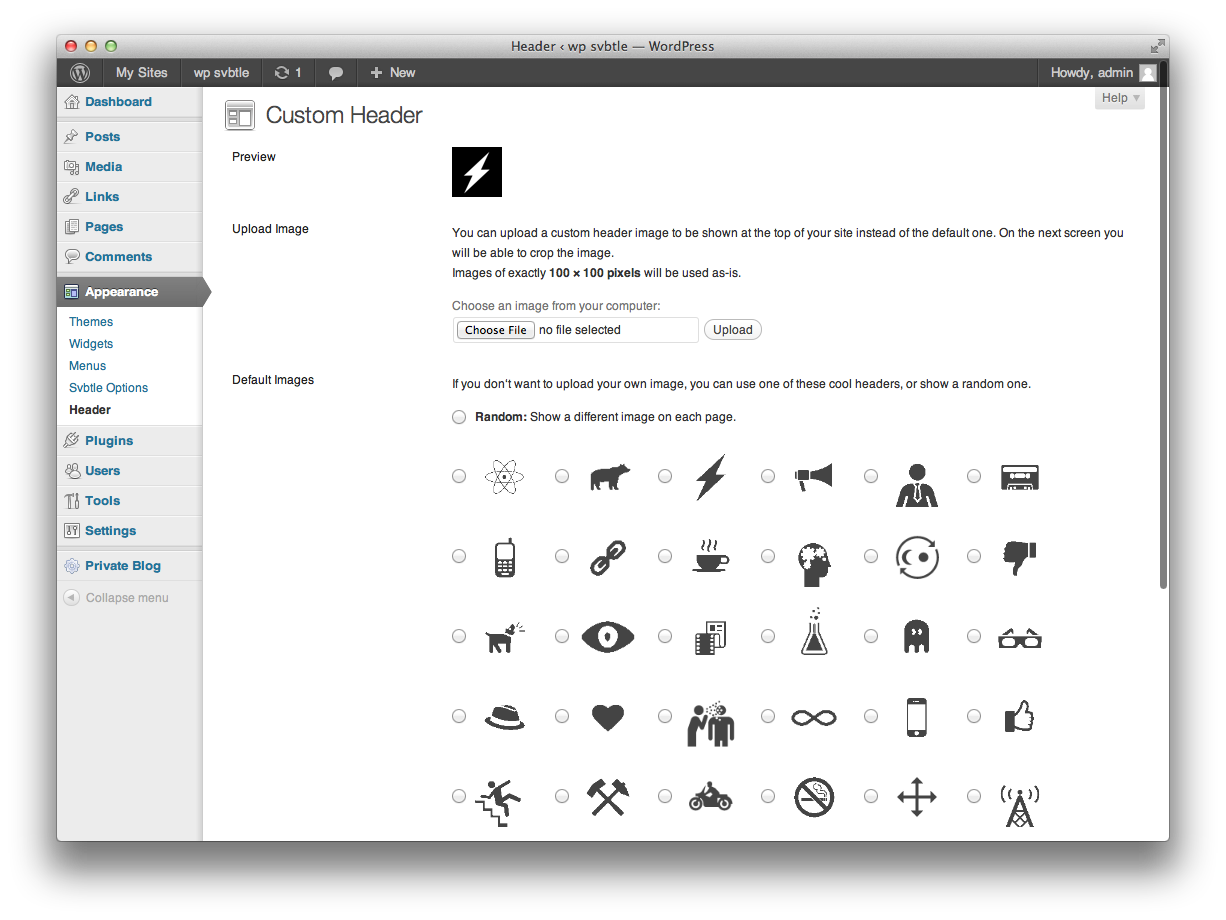1226x920 pixels.
Task: Open the comments bubble in admin bar
Action: click(x=336, y=73)
